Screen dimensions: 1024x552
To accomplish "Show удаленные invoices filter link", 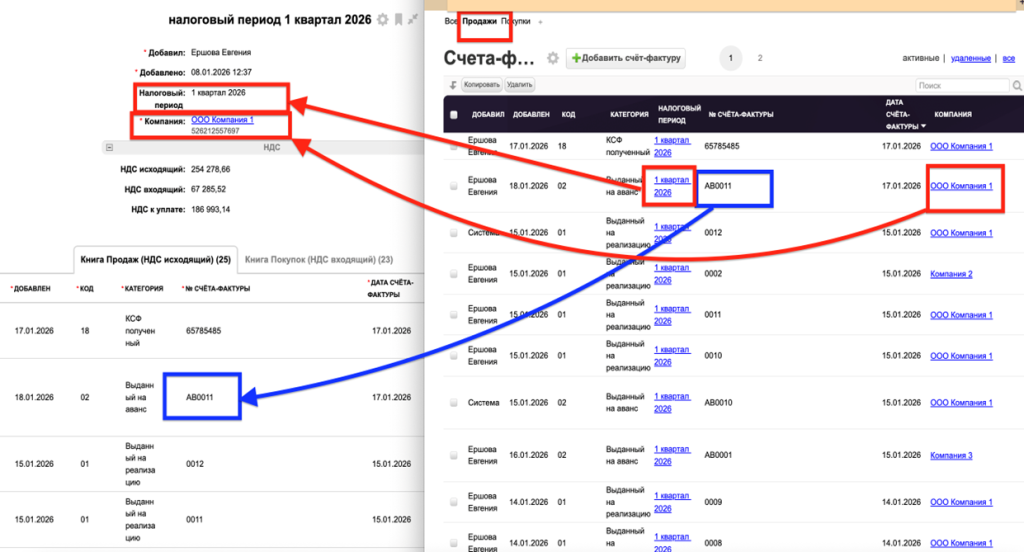I will tap(970, 58).
